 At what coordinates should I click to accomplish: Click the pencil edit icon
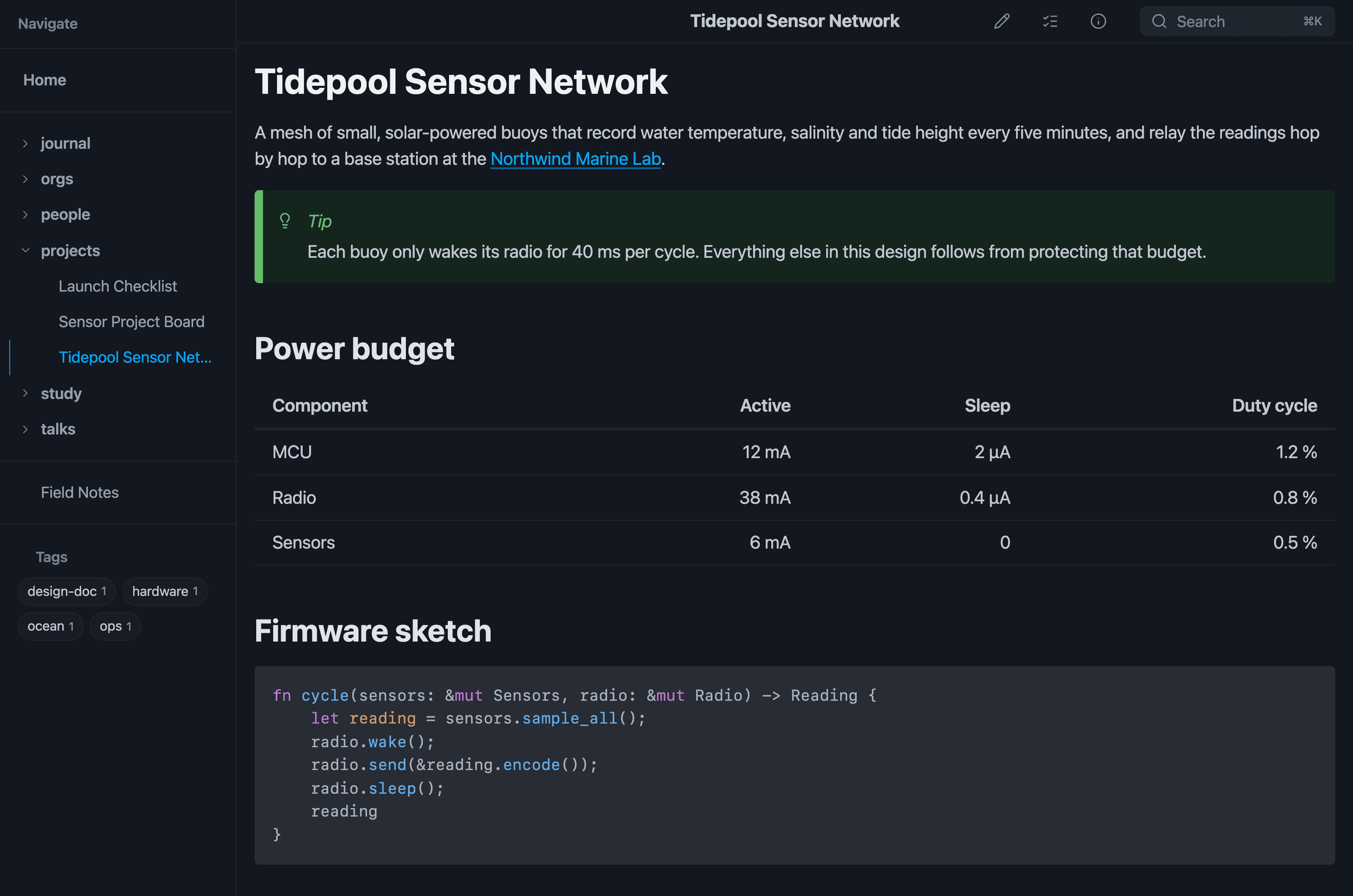point(1002,21)
